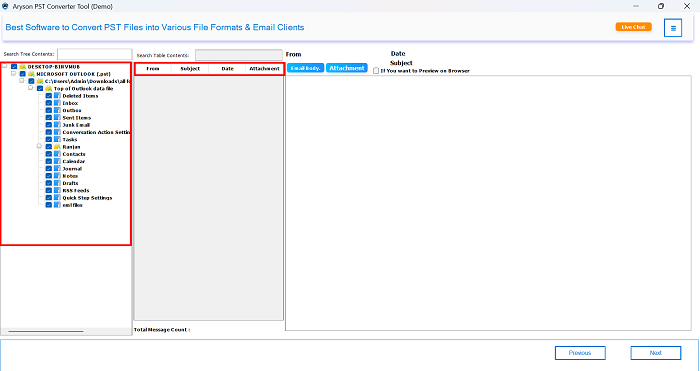Collapse the C:\Users\Admin\Downloads path node

pos(22,81)
